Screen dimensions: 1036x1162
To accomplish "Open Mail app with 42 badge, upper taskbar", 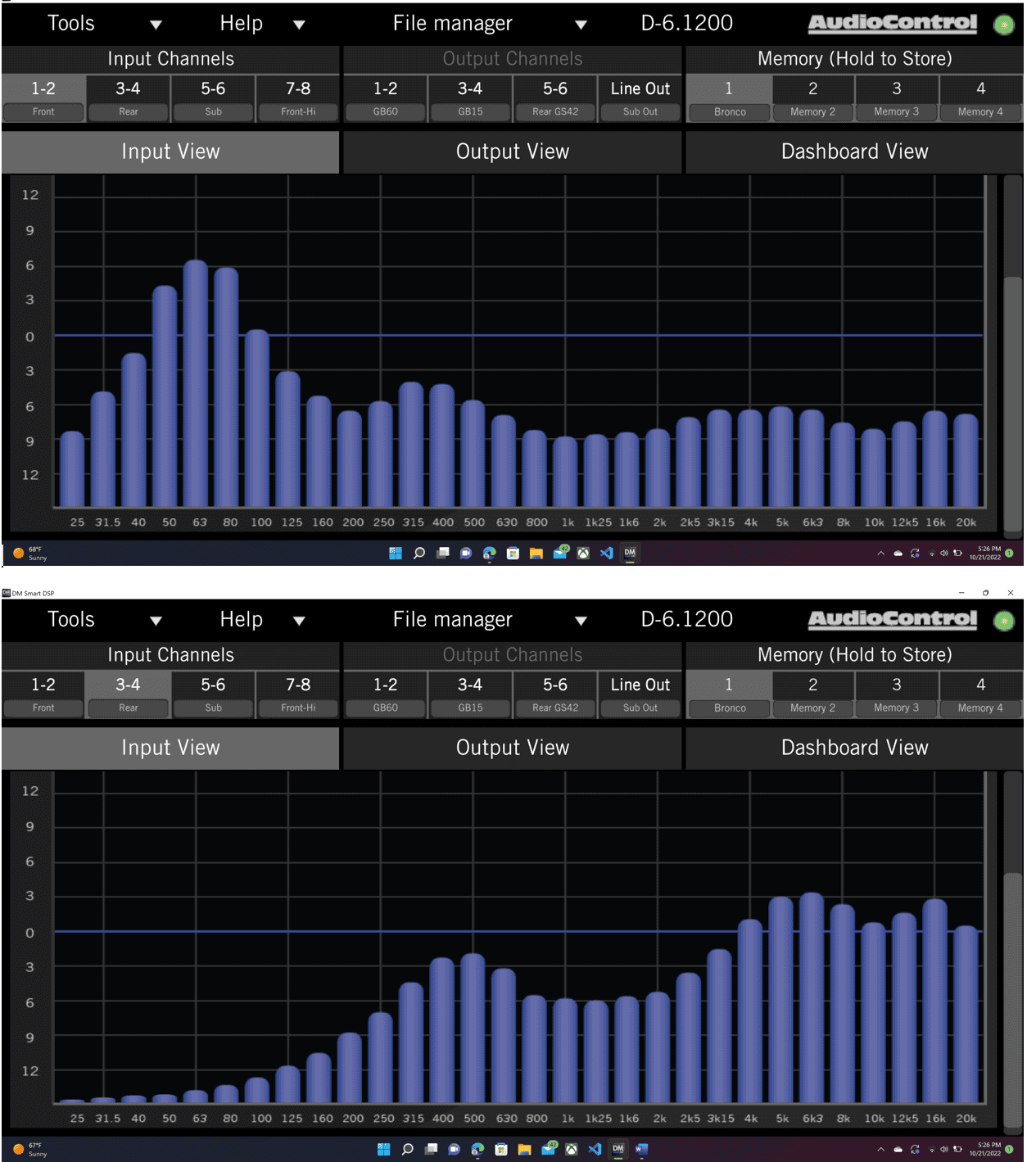I will point(560,553).
